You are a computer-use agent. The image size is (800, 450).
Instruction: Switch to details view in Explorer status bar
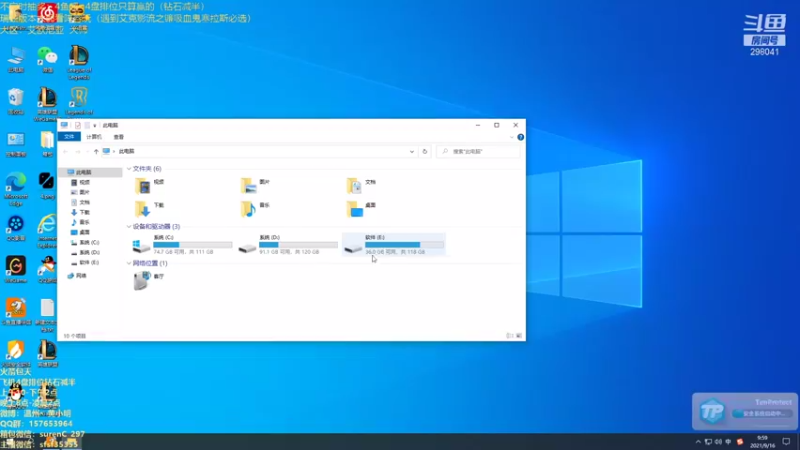click(x=509, y=336)
